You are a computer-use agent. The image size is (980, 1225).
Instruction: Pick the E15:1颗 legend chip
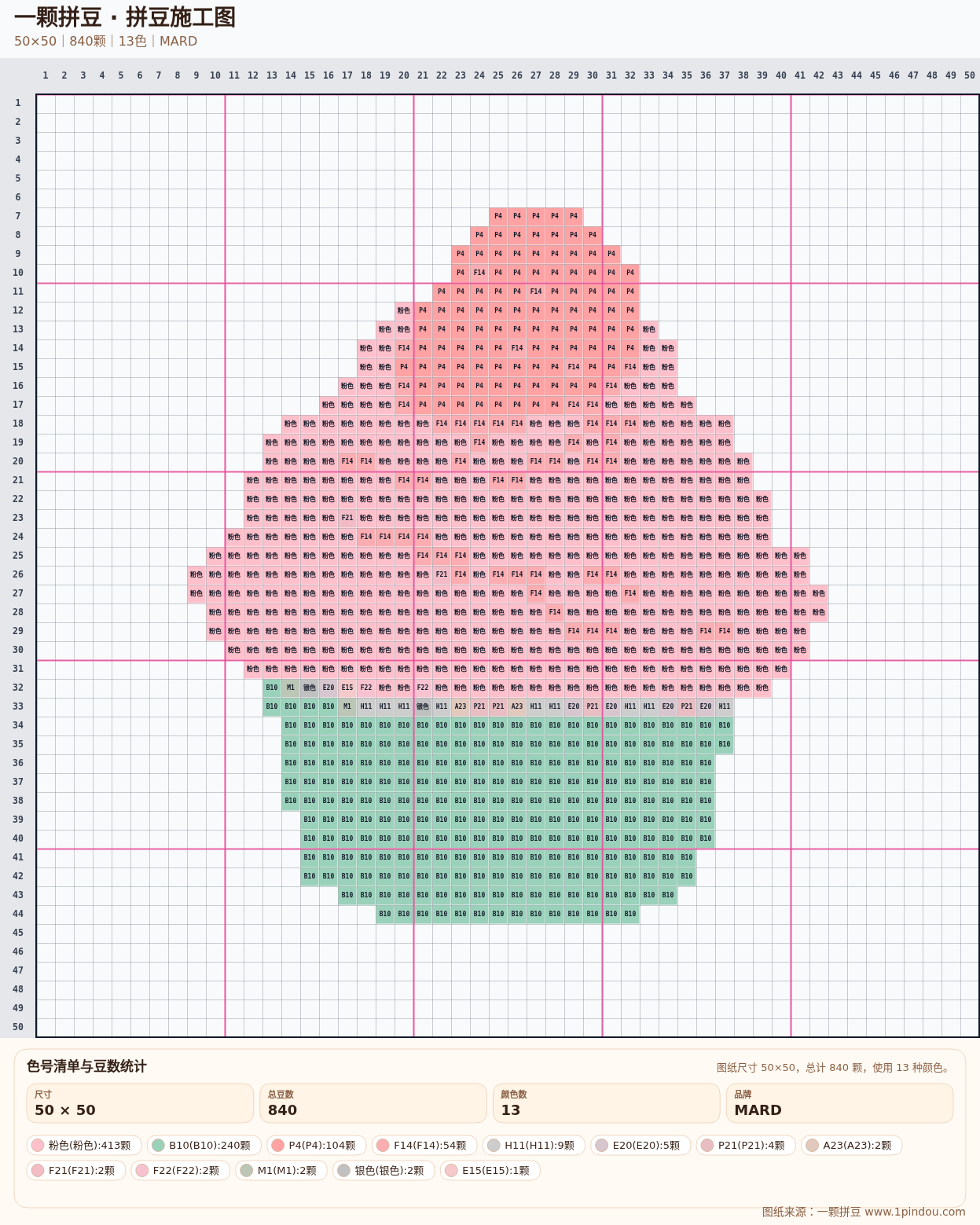(x=490, y=1170)
